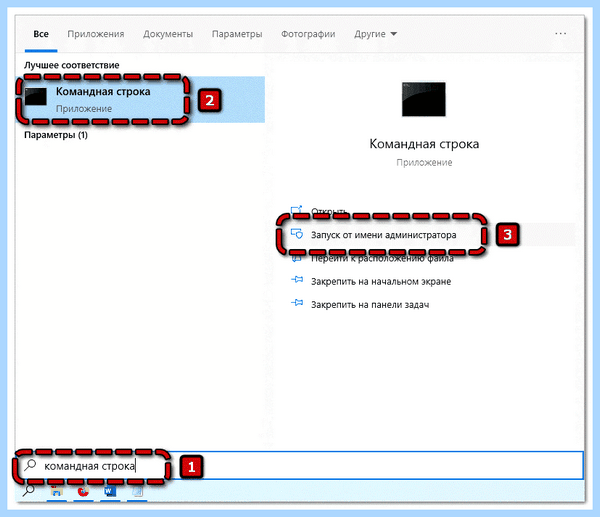
Task: Open File Explorer from the taskbar
Action: [x=57, y=491]
